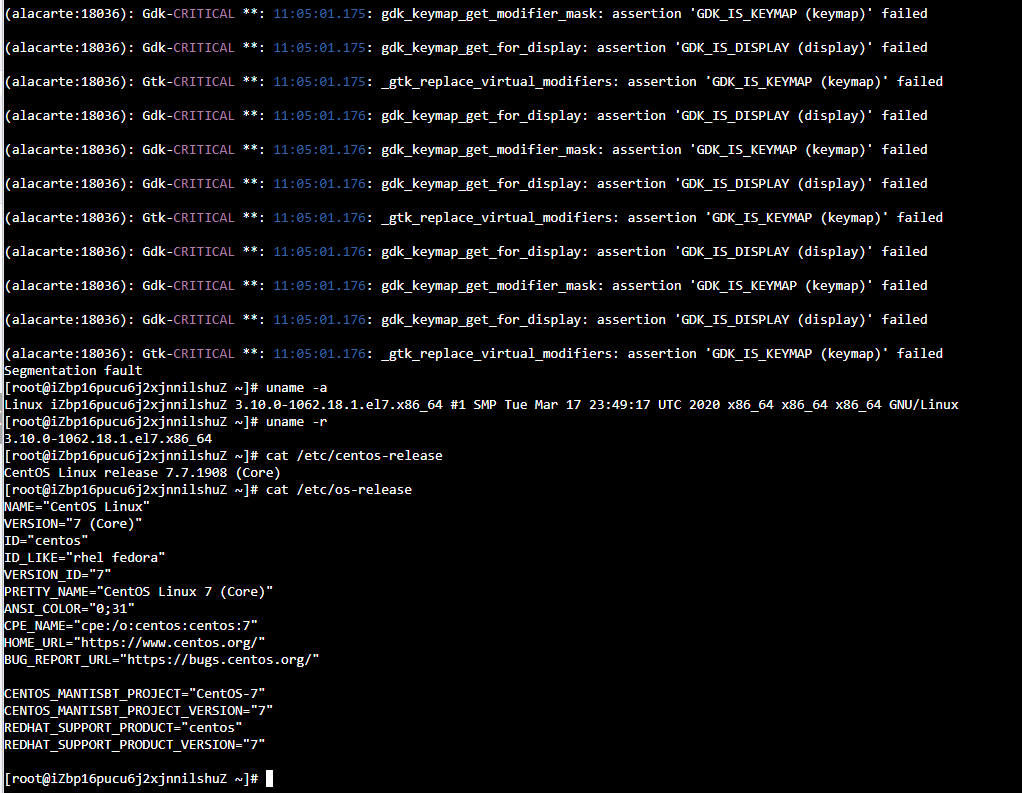Image resolution: width=1022 pixels, height=793 pixels.
Task: Click the https://www.centos.org/ home URL
Action: (172, 643)
